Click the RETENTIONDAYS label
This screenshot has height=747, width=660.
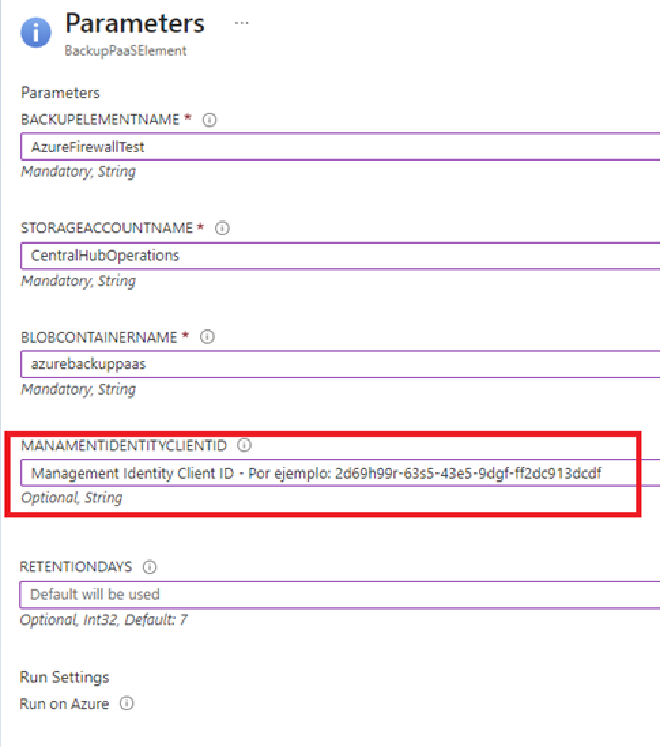tap(76, 566)
